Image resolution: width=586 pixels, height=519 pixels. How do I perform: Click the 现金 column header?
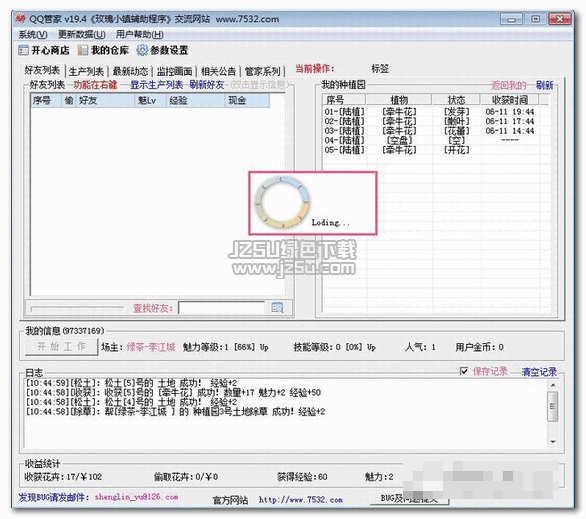[x=247, y=101]
